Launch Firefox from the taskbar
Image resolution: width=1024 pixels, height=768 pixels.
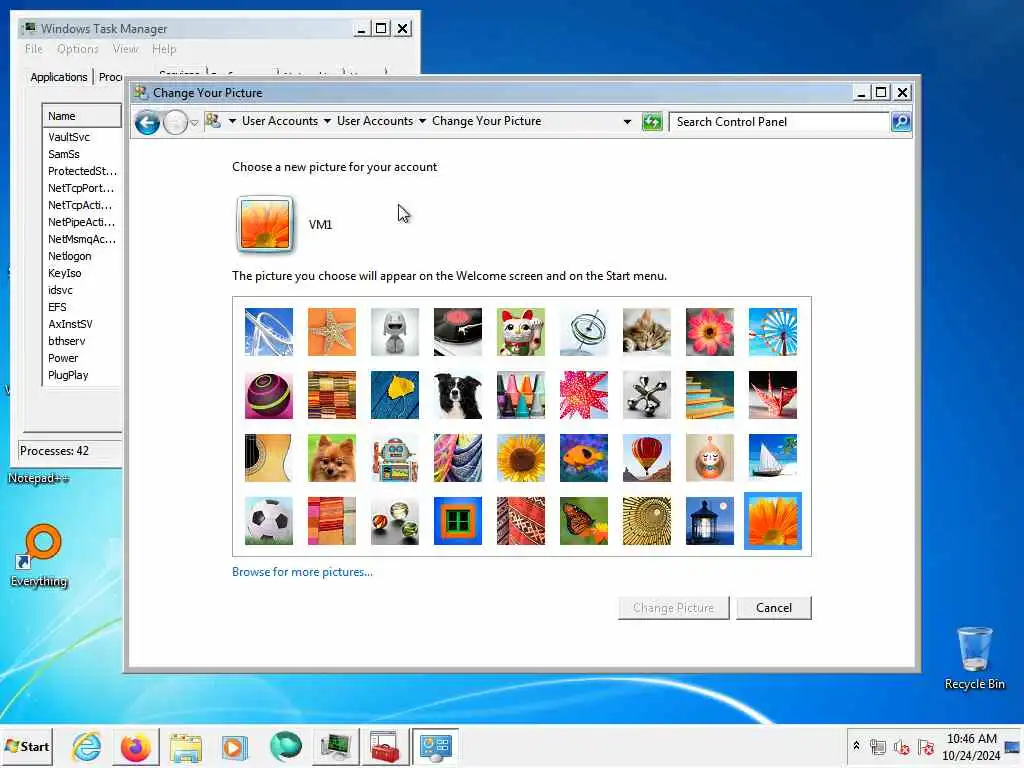pos(136,747)
